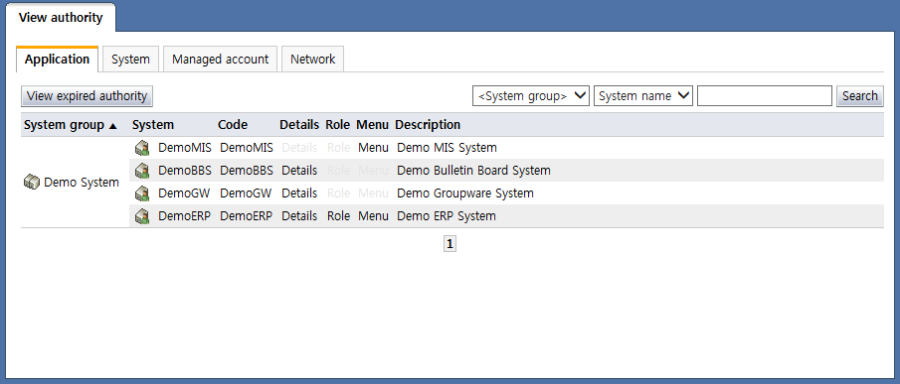Click DemoGW system name
The image size is (900, 384).
click(183, 193)
